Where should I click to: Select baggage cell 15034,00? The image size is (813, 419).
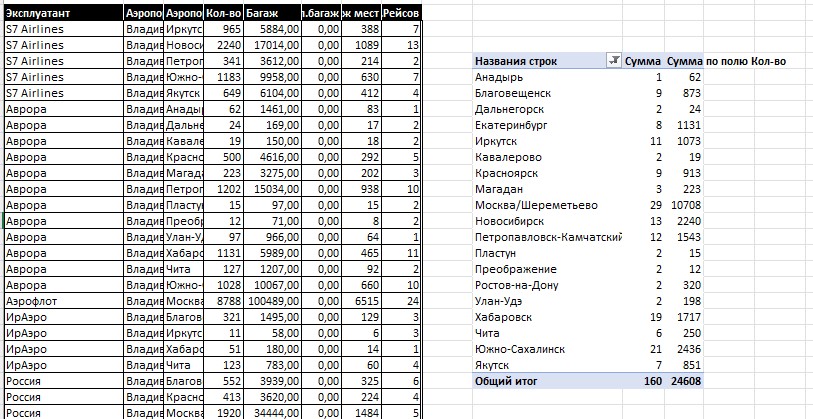click(x=272, y=189)
